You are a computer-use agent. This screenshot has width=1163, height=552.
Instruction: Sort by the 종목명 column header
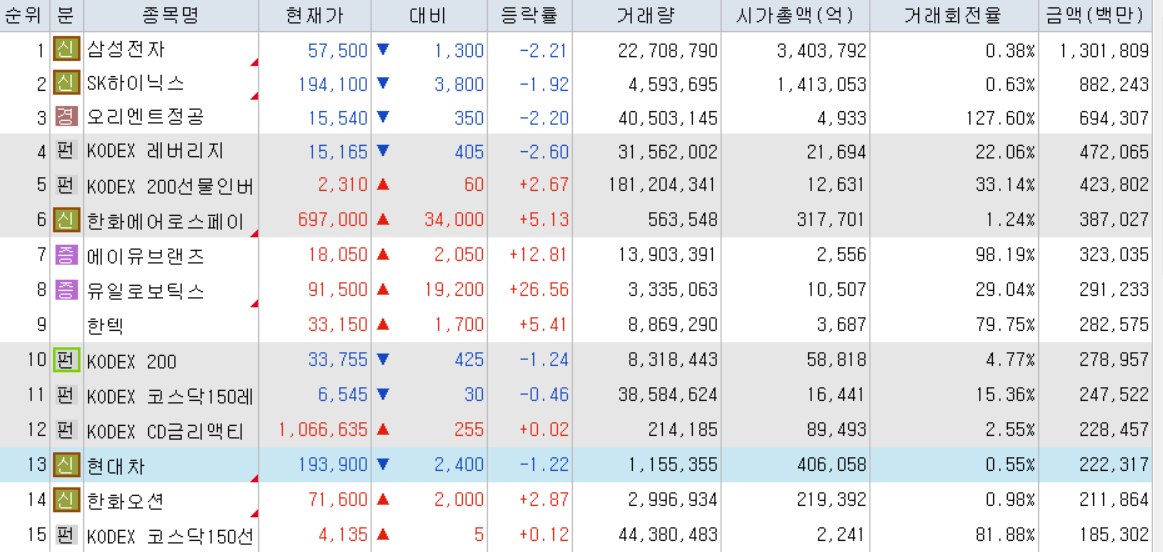171,16
